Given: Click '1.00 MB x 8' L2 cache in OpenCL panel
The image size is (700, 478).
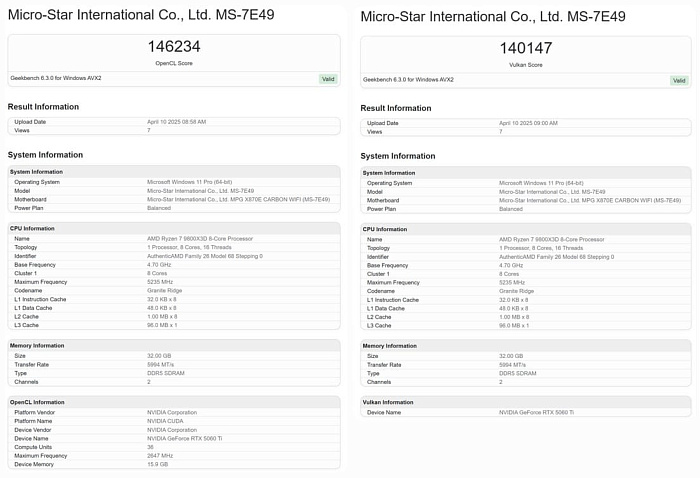Looking at the screenshot, I should coord(162,317).
